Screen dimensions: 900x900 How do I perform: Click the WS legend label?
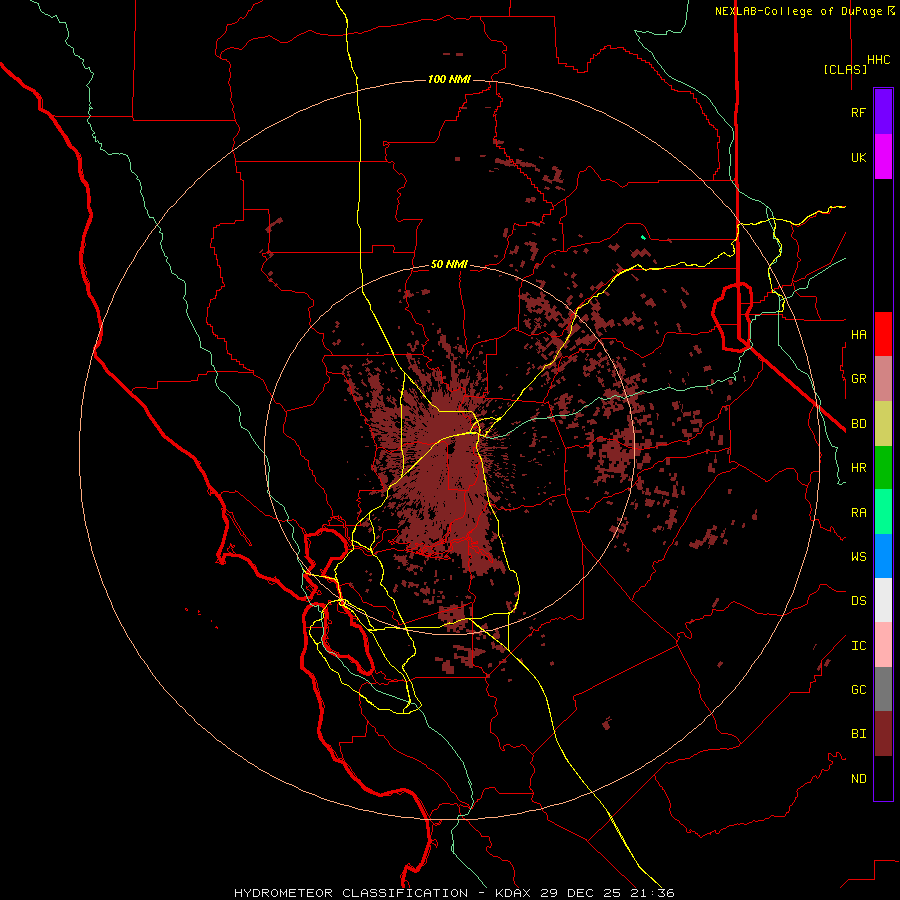858,557
